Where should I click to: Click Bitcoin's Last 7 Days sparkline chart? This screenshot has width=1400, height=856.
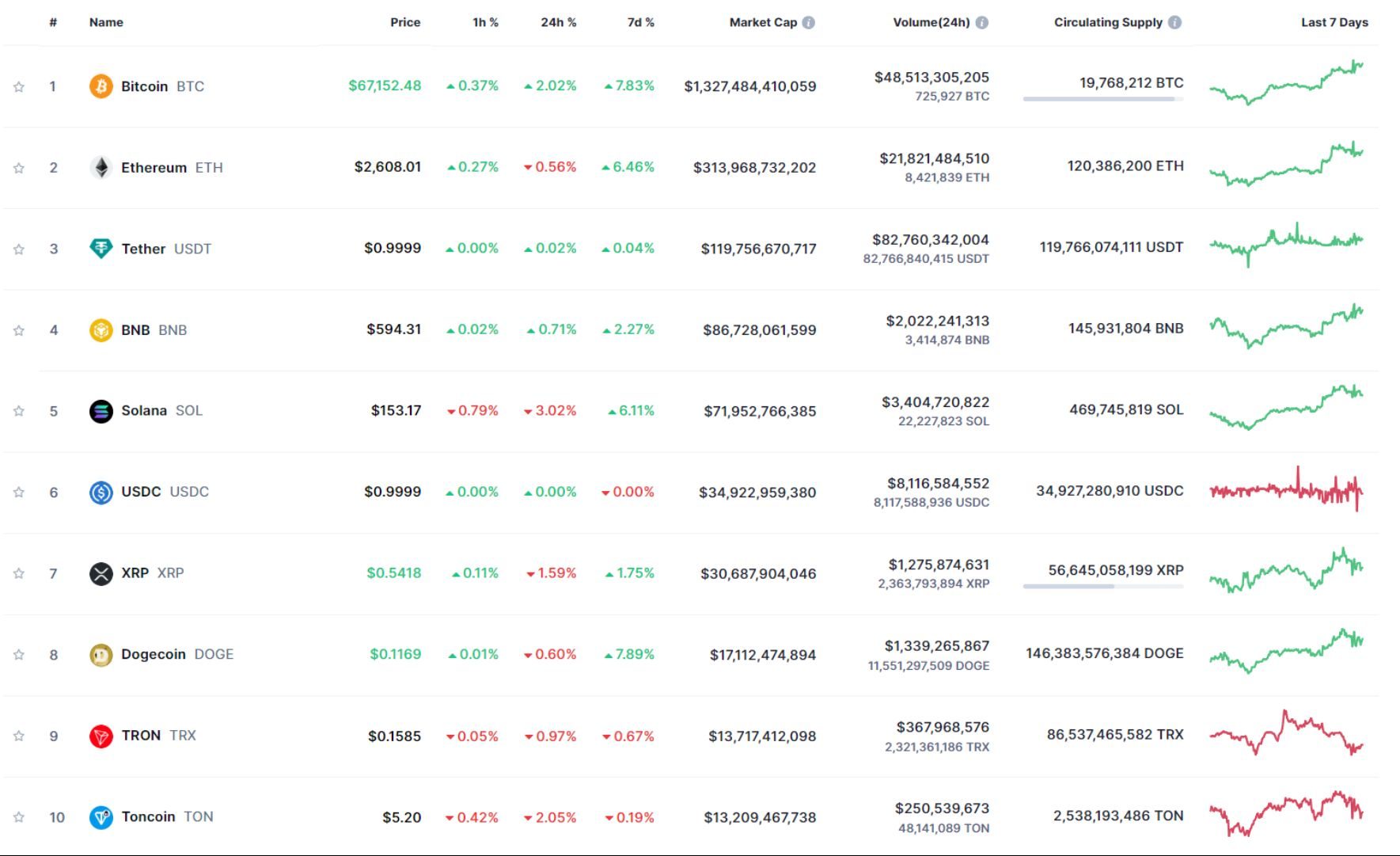[1285, 83]
